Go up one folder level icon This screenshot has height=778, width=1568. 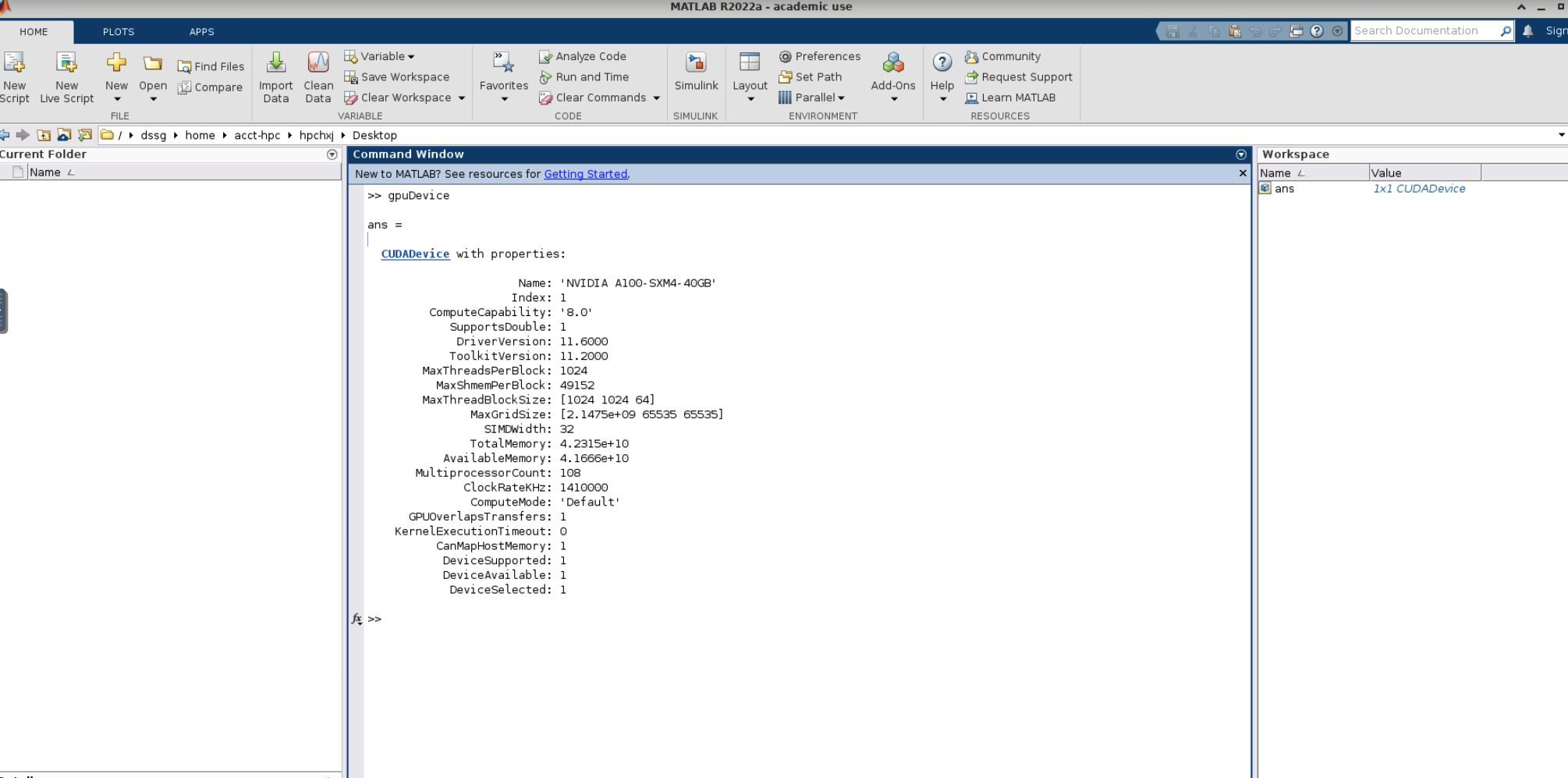pos(44,135)
